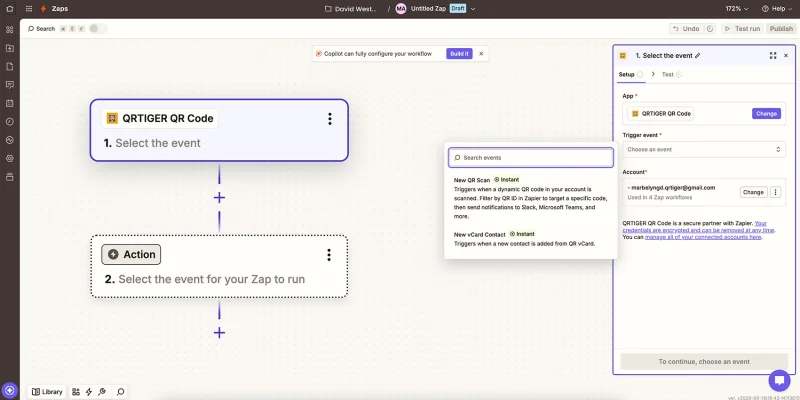The width and height of the screenshot is (800, 400).
Task: Click the pencil rename icon beside step title
Action: (698, 56)
